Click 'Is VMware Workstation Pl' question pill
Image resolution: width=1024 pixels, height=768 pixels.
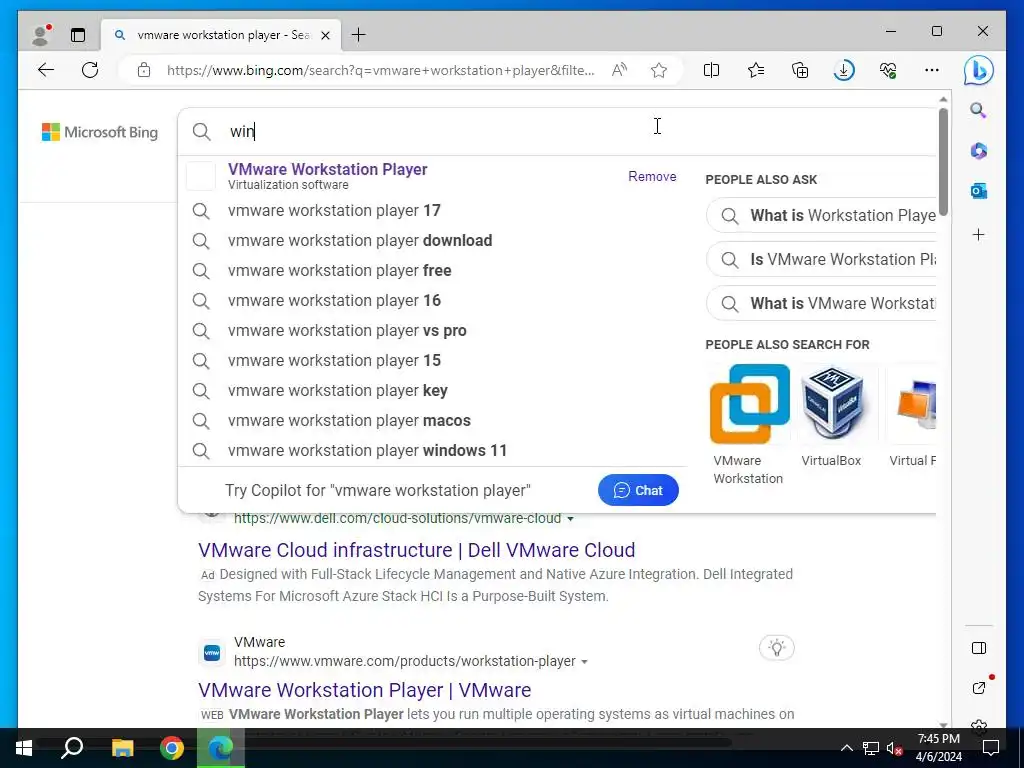point(822,259)
